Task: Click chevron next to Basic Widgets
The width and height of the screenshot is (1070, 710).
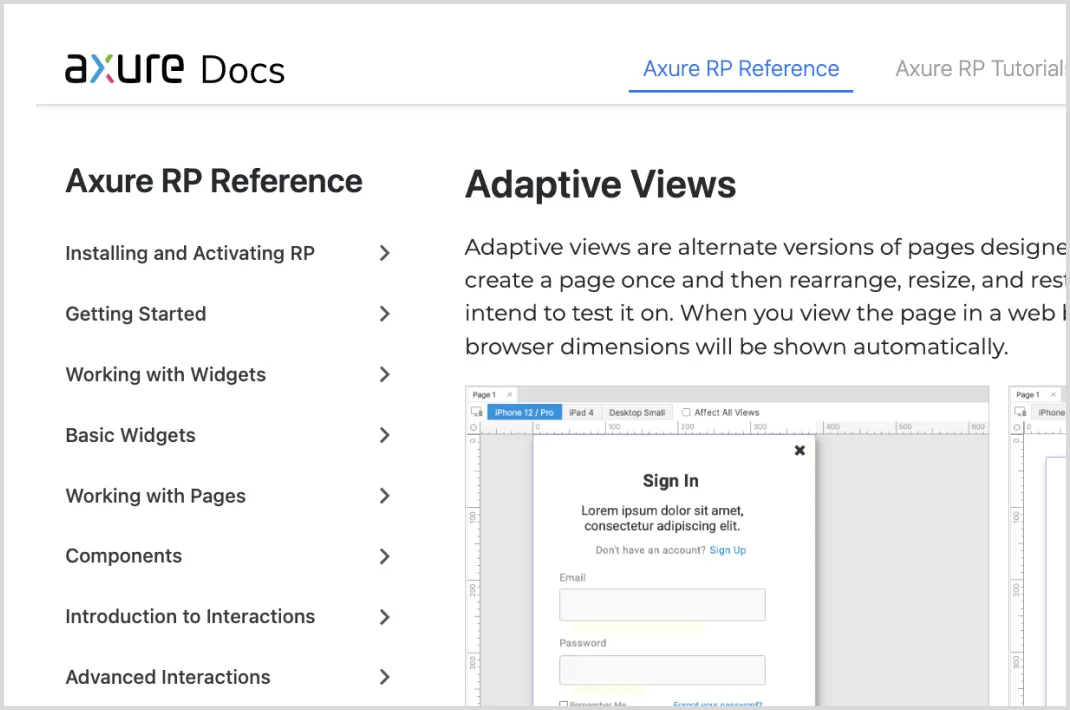Action: (x=384, y=436)
